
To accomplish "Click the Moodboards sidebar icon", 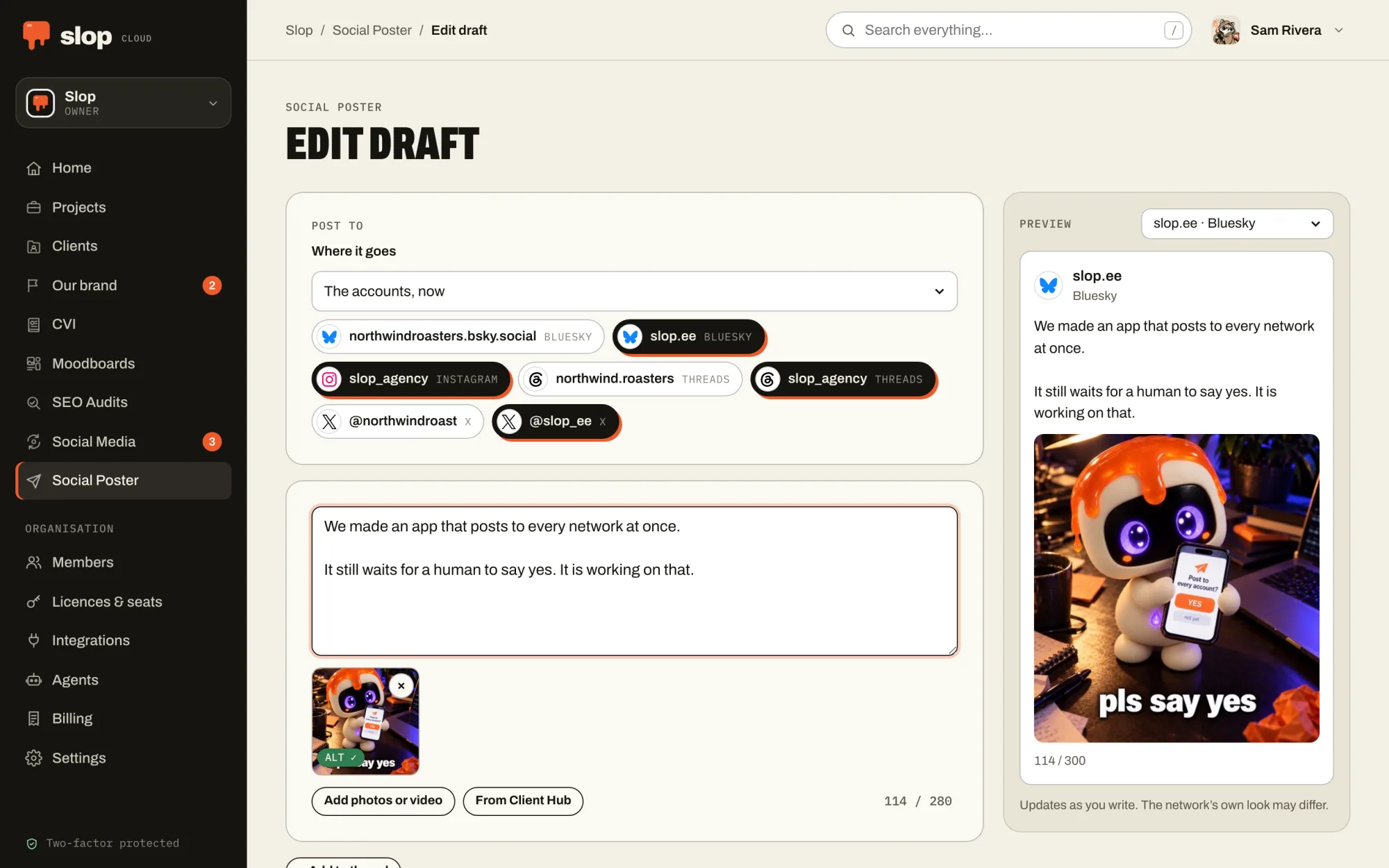I will pyautogui.click(x=33, y=363).
